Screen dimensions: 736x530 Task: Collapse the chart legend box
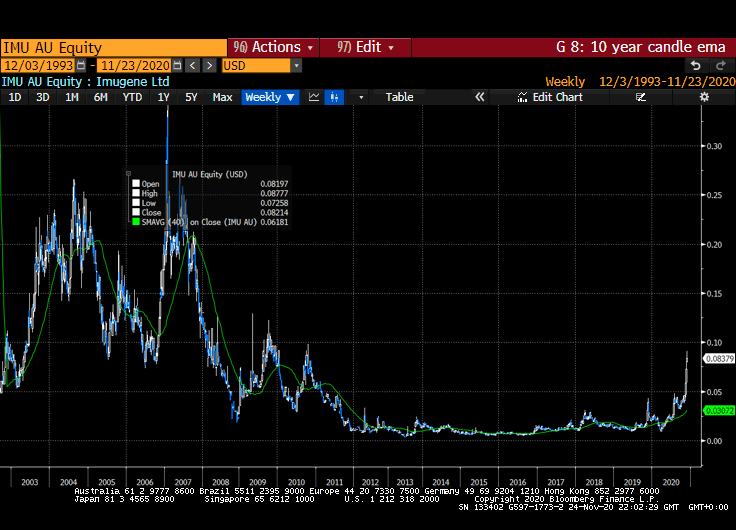coord(129,173)
